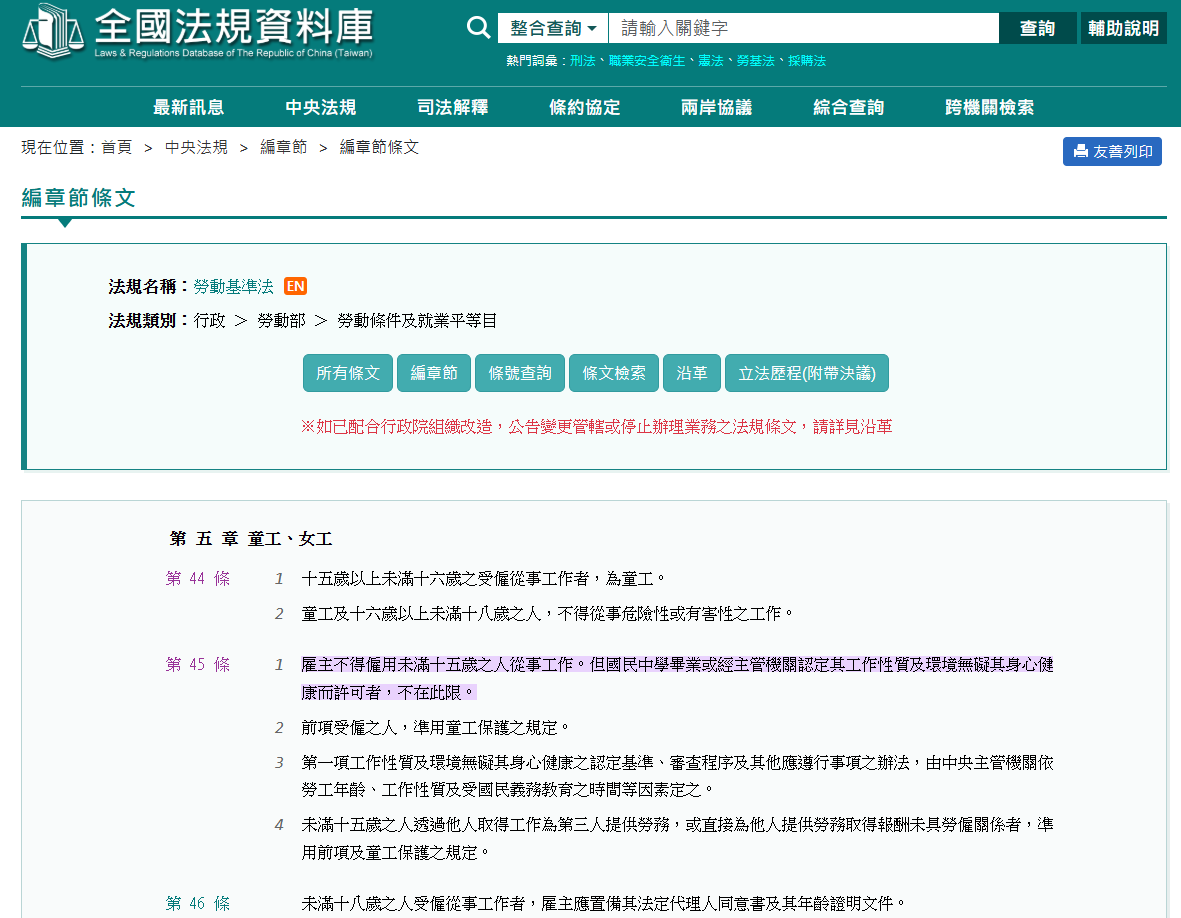Screen dimensions: 1181x918
Task: Switch to the 沿革 history tab
Action: point(691,373)
